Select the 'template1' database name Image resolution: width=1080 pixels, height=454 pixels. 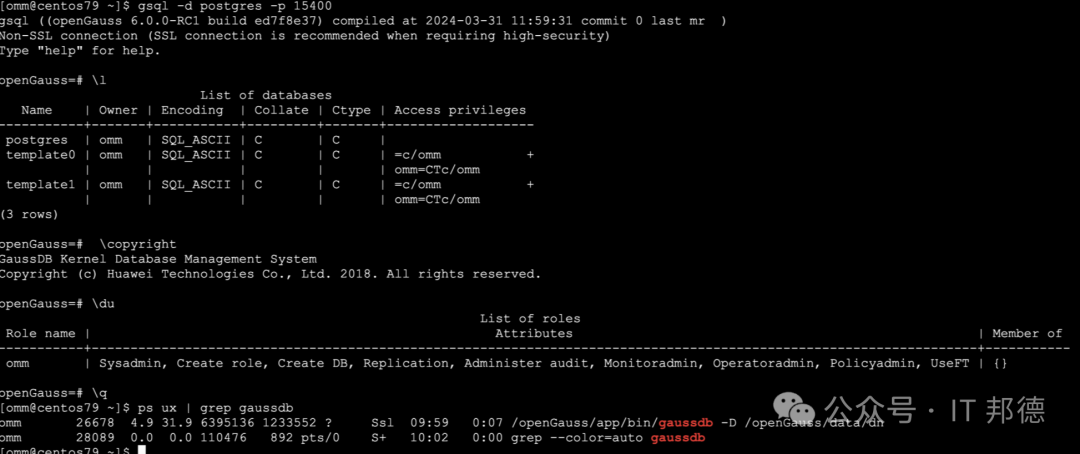point(41,185)
